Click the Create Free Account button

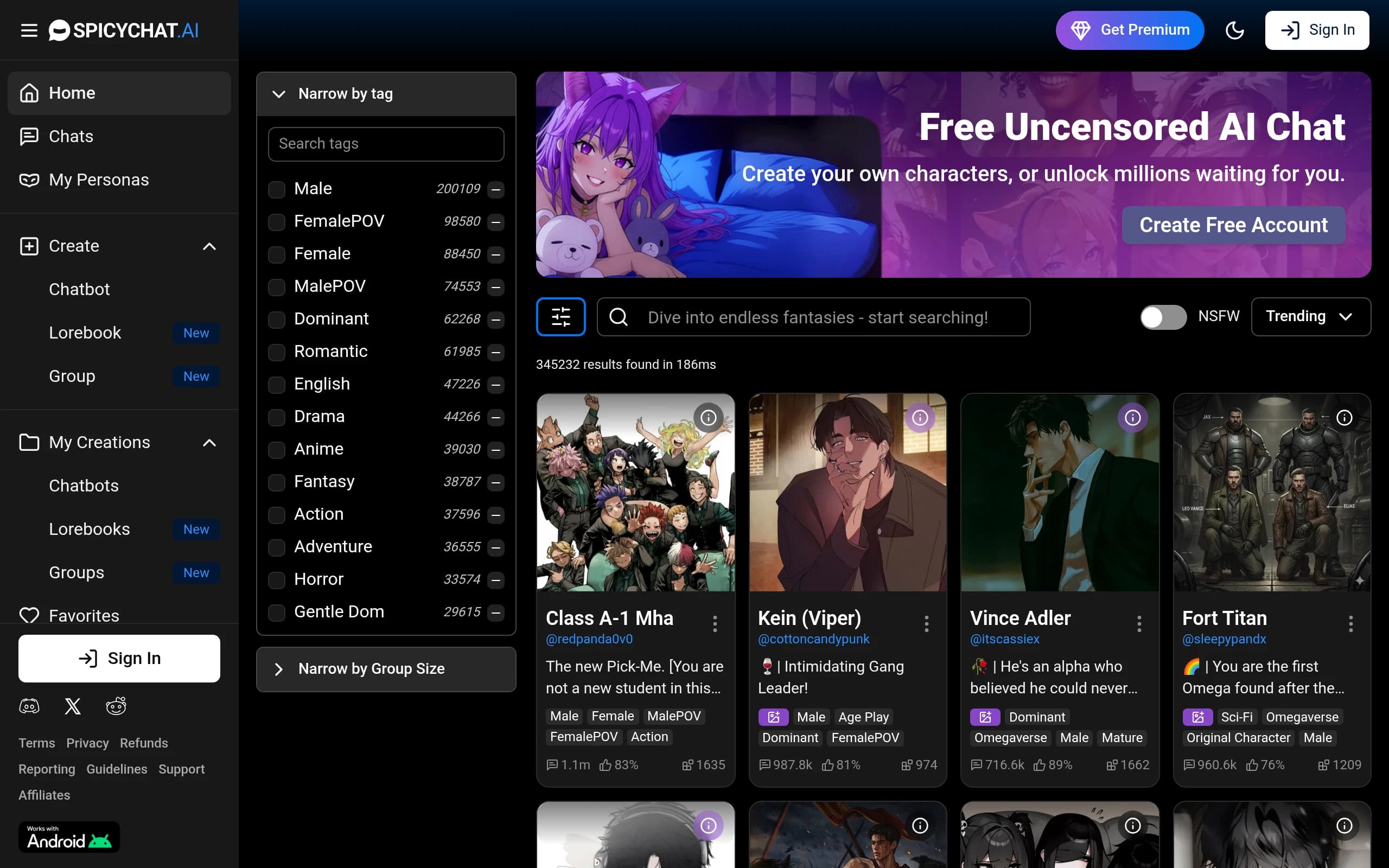click(x=1233, y=225)
